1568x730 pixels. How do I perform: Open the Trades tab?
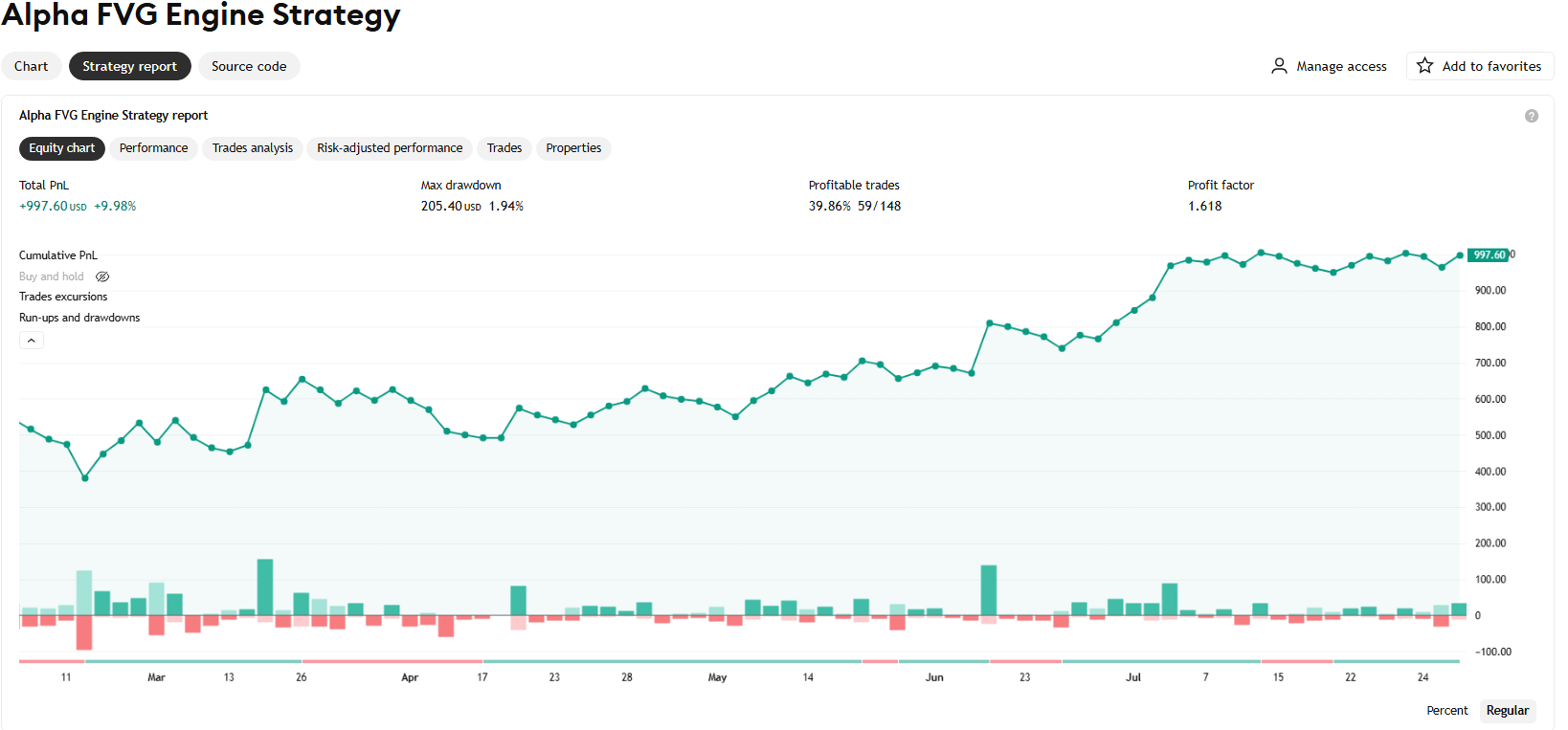pyautogui.click(x=504, y=148)
